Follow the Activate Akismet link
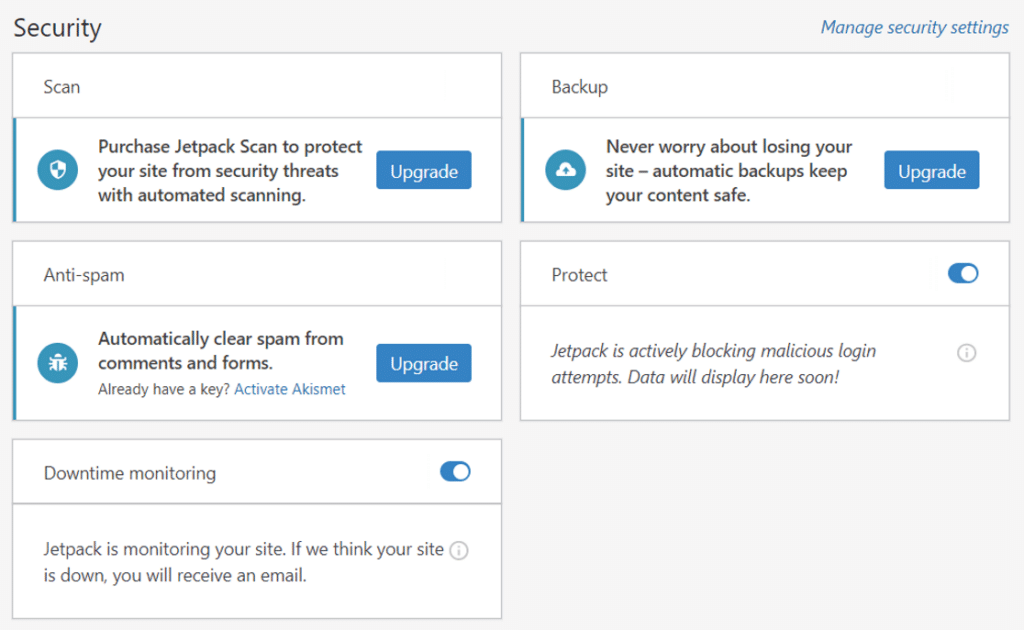 pyautogui.click(x=289, y=389)
